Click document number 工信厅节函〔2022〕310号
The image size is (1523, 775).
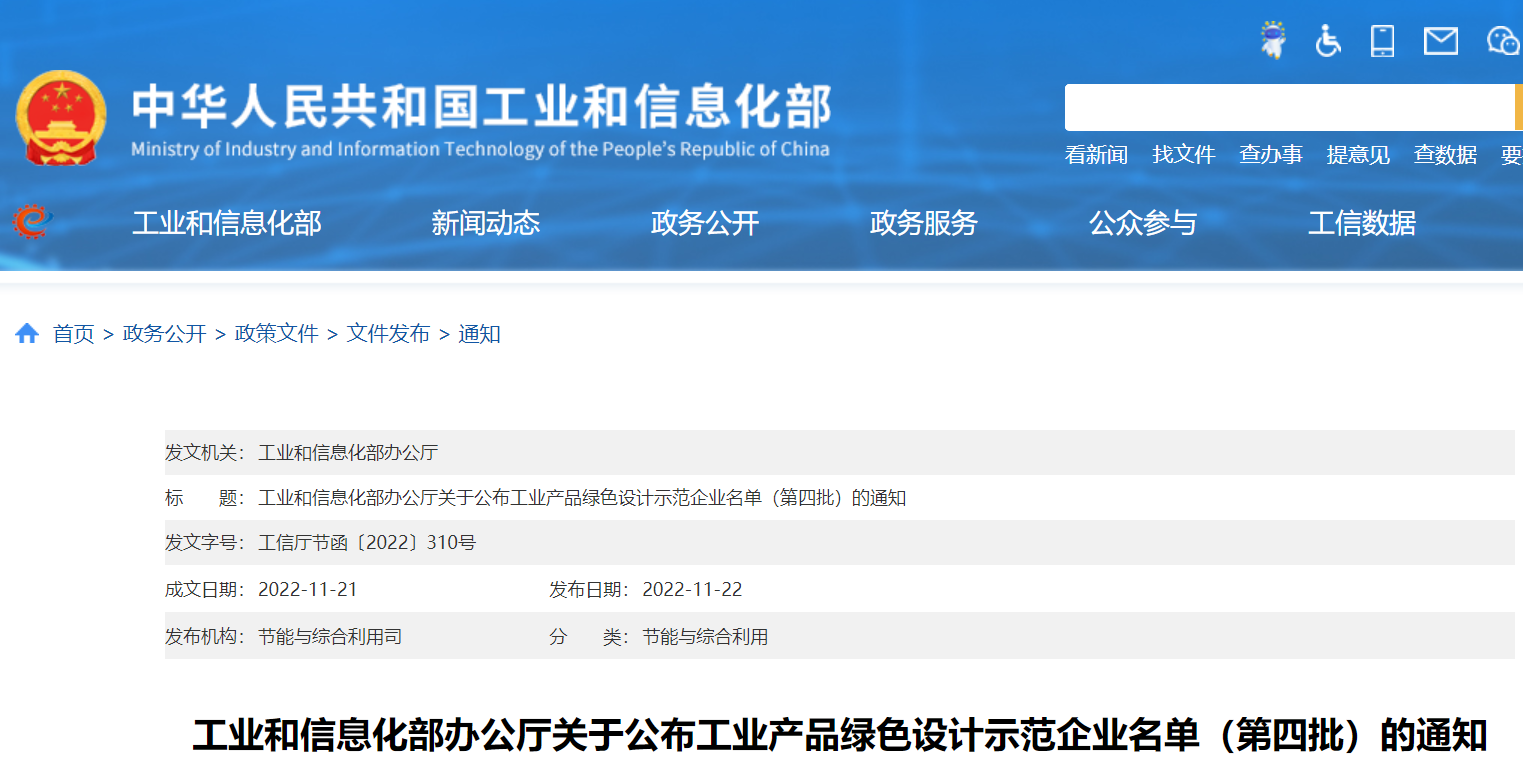coord(367,543)
